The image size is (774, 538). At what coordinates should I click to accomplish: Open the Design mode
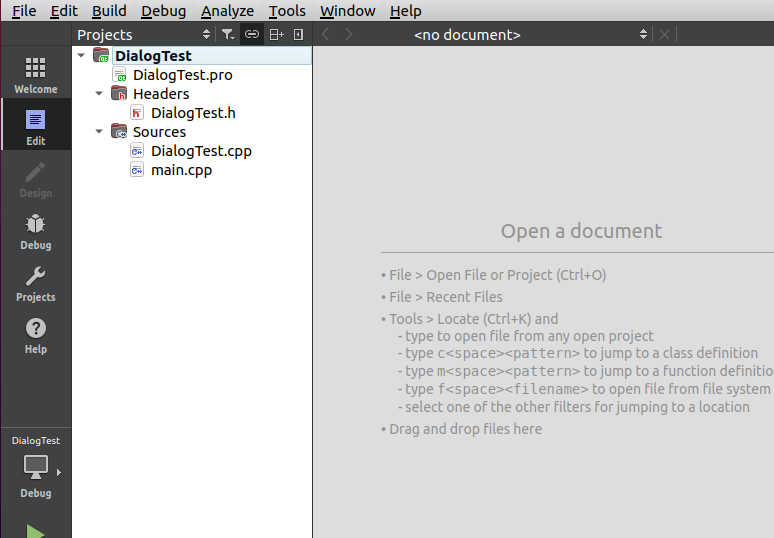[x=36, y=179]
